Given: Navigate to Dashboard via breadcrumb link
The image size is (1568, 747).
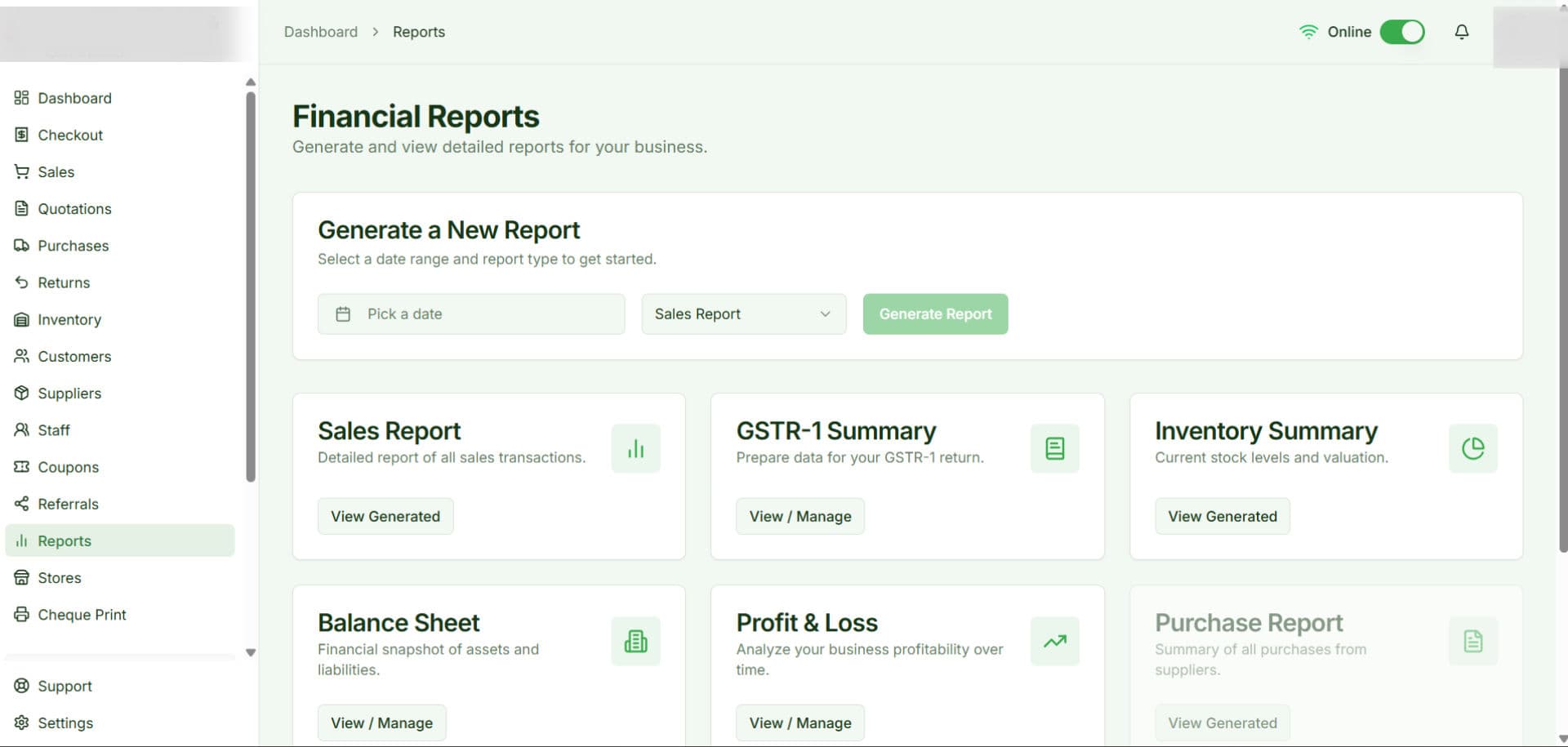Looking at the screenshot, I should 320,32.
